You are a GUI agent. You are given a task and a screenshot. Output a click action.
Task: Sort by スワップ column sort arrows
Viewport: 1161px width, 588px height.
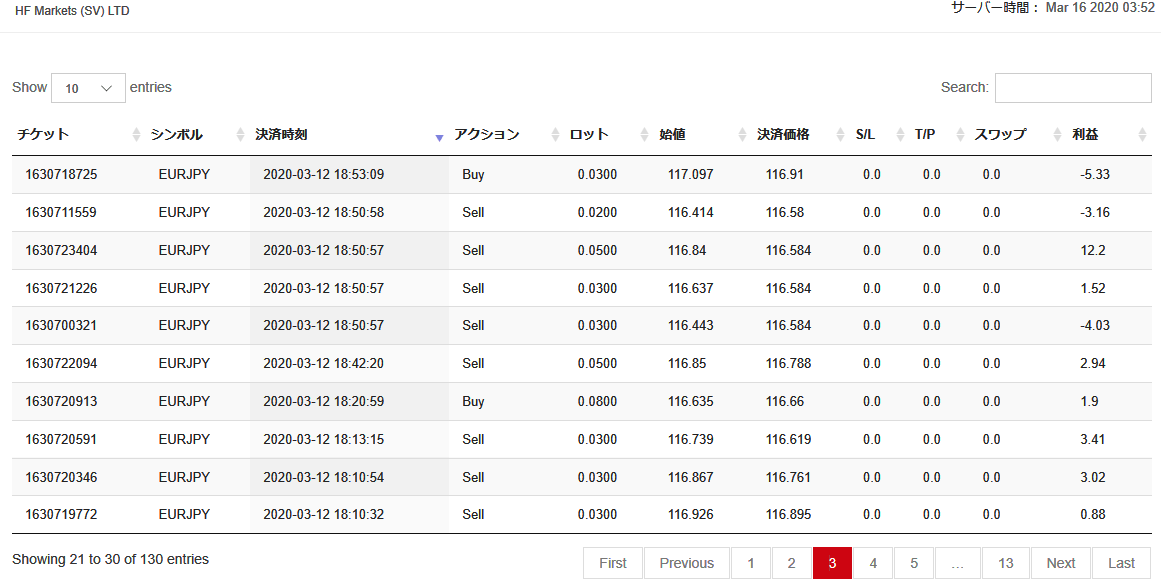pos(1057,135)
